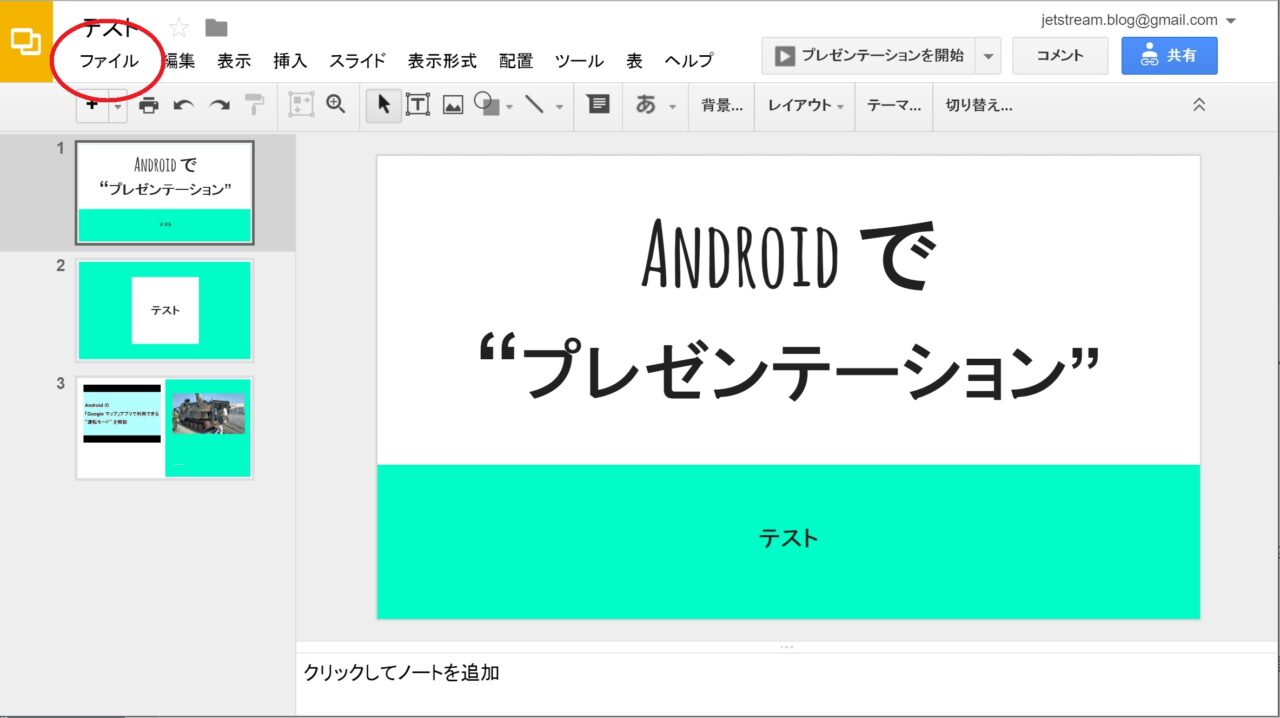This screenshot has height=718, width=1280.
Task: Click the insert image icon
Action: click(453, 105)
